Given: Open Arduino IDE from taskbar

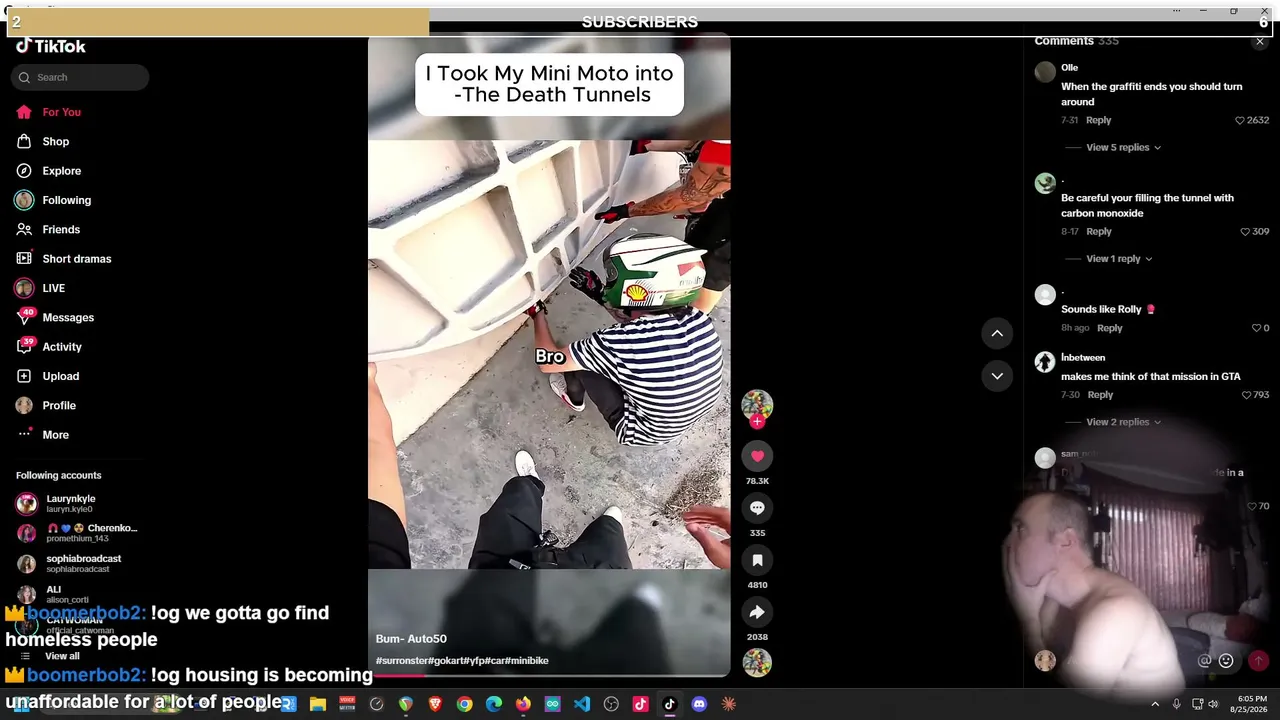Looking at the screenshot, I should [552, 704].
